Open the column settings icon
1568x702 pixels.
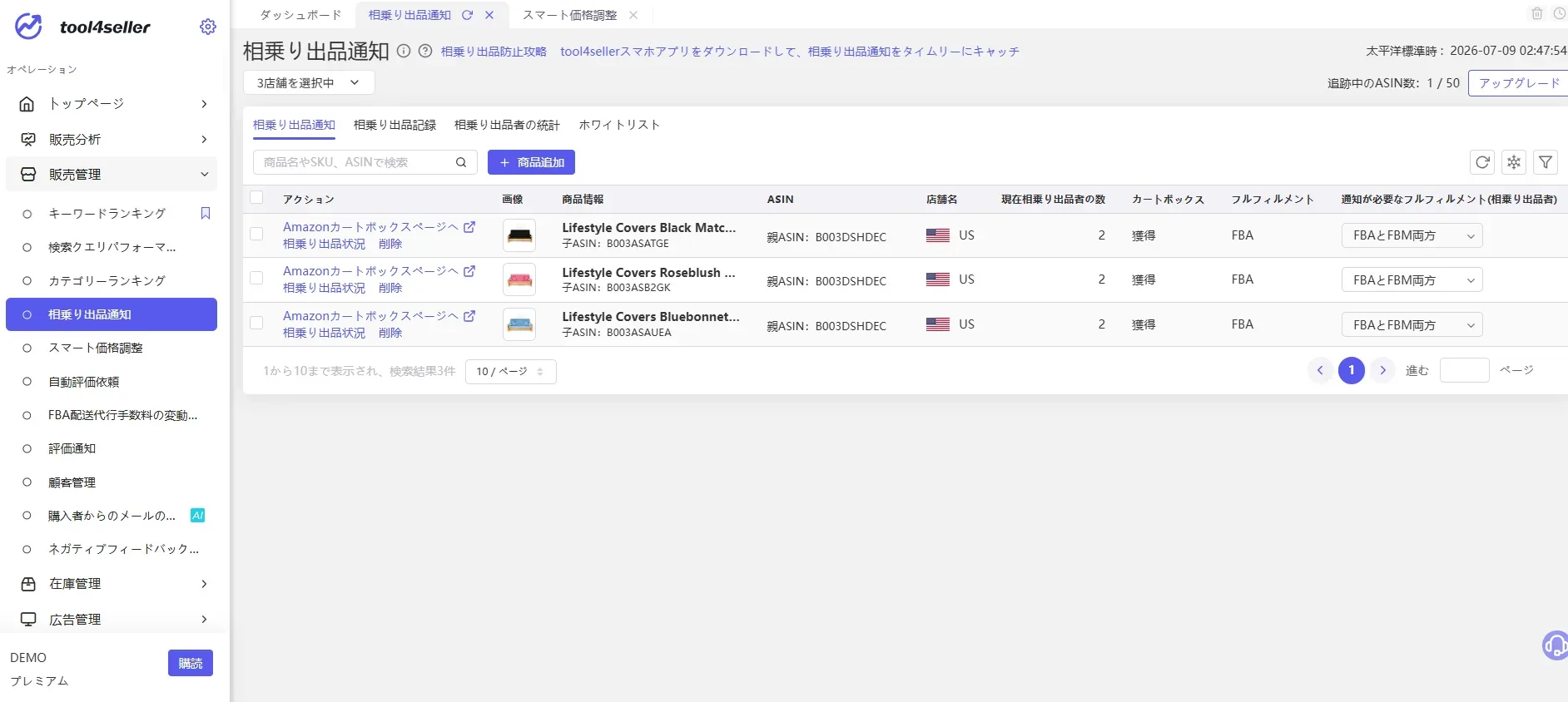pyautogui.click(x=1514, y=162)
